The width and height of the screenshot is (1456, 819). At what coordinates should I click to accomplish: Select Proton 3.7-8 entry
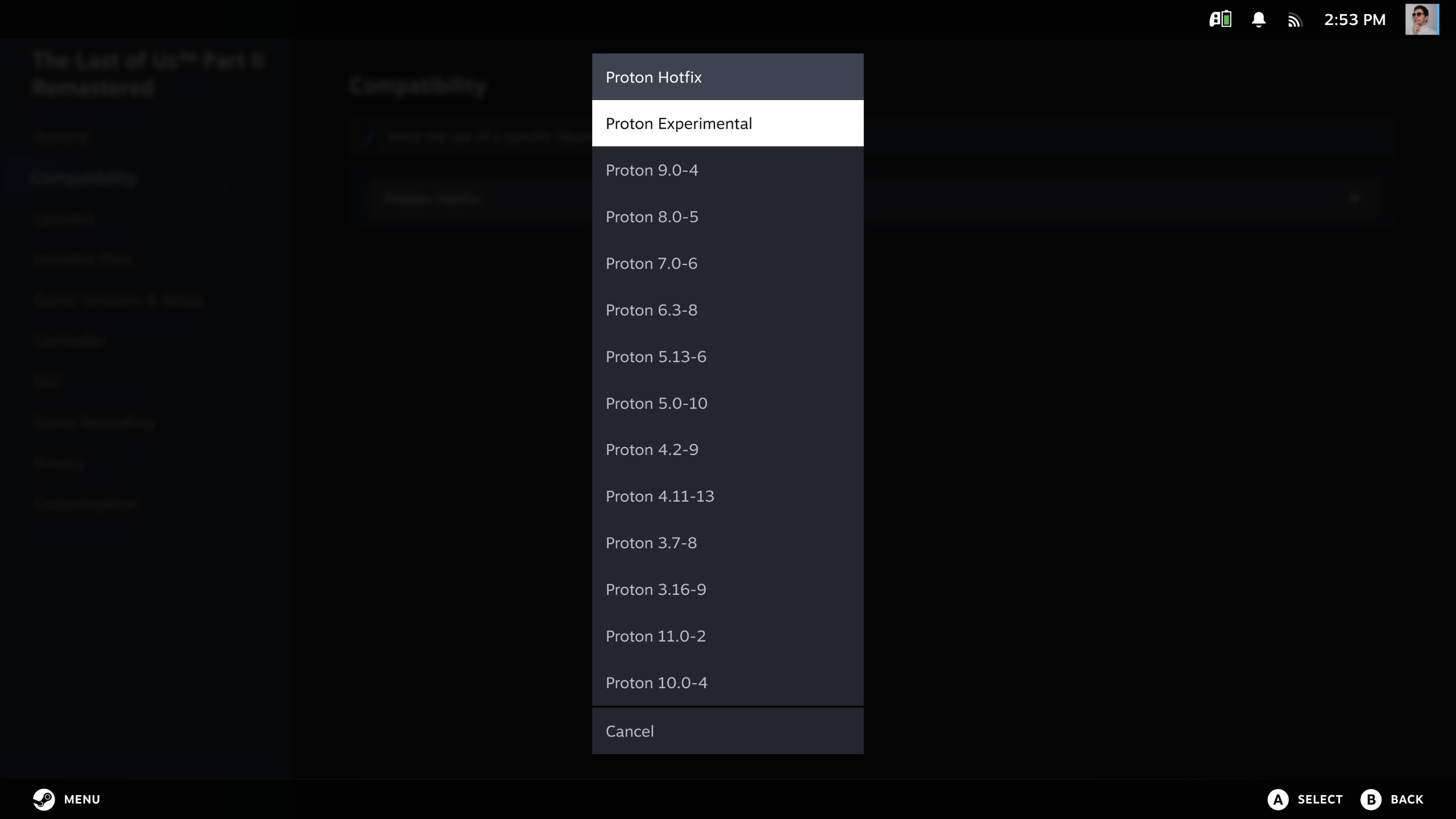(727, 543)
